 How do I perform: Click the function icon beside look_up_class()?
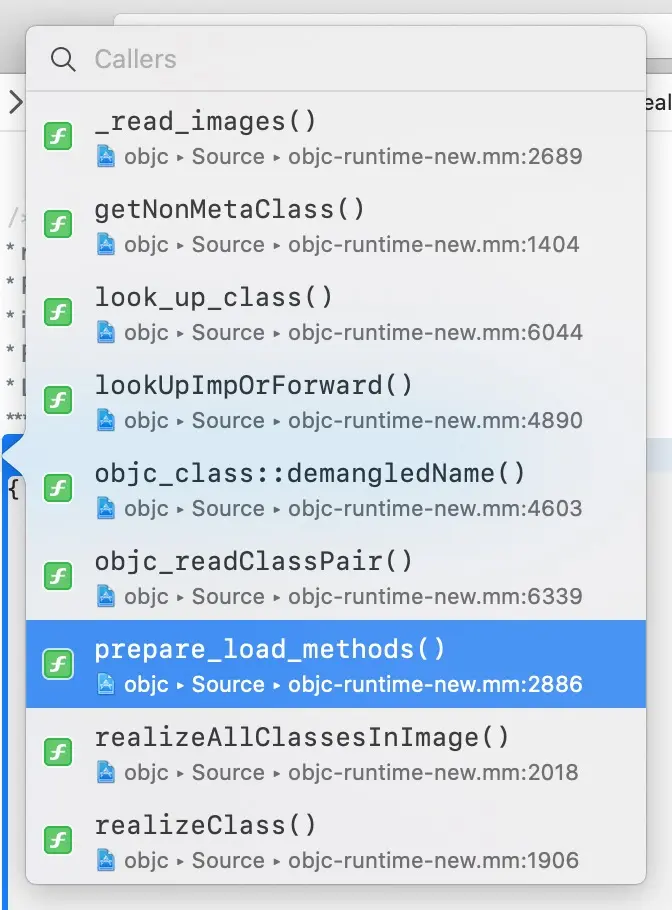coord(58,312)
